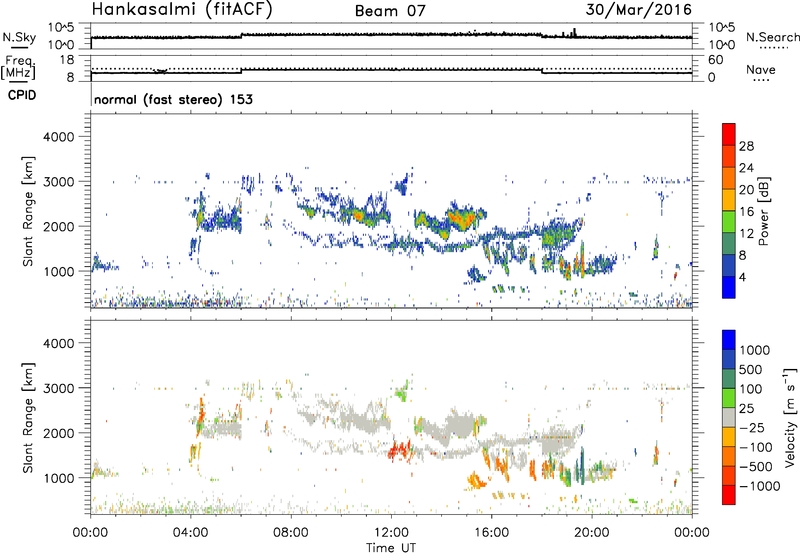Viewport: 800px width, 554px height.
Task: Click the red velocity patch near 12:00 UT
Action: coord(399,450)
